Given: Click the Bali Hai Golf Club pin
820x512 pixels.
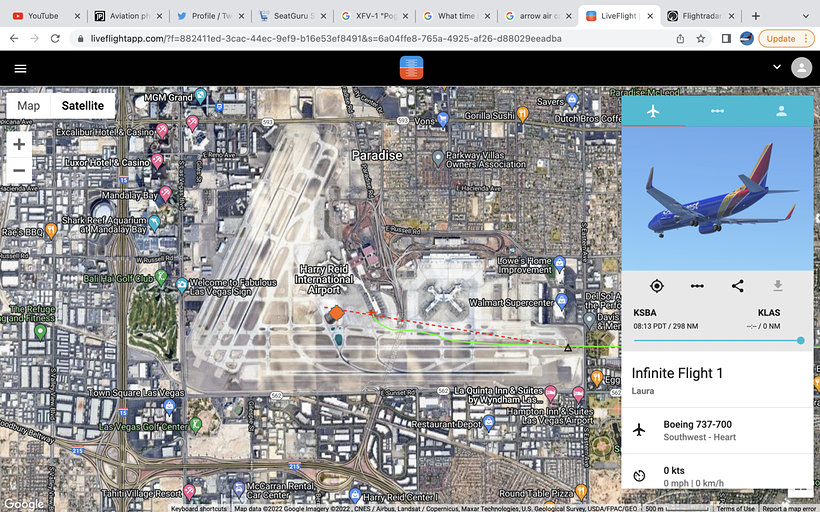Looking at the screenshot, I should (161, 277).
